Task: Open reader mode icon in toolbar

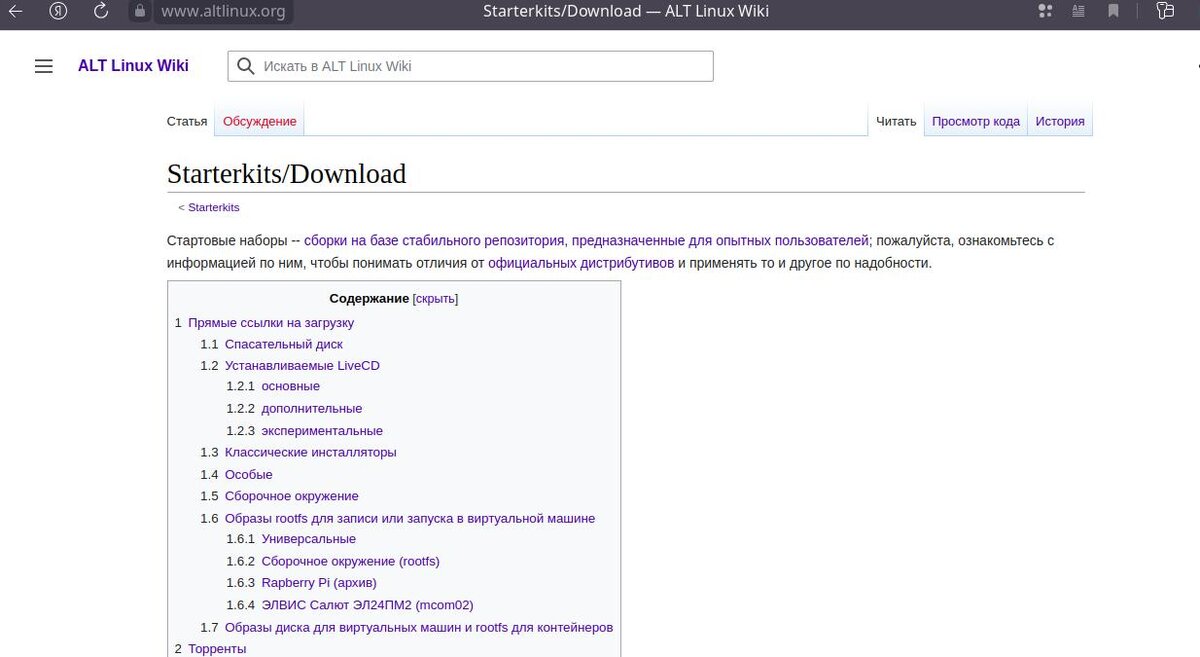Action: pyautogui.click(x=1077, y=12)
